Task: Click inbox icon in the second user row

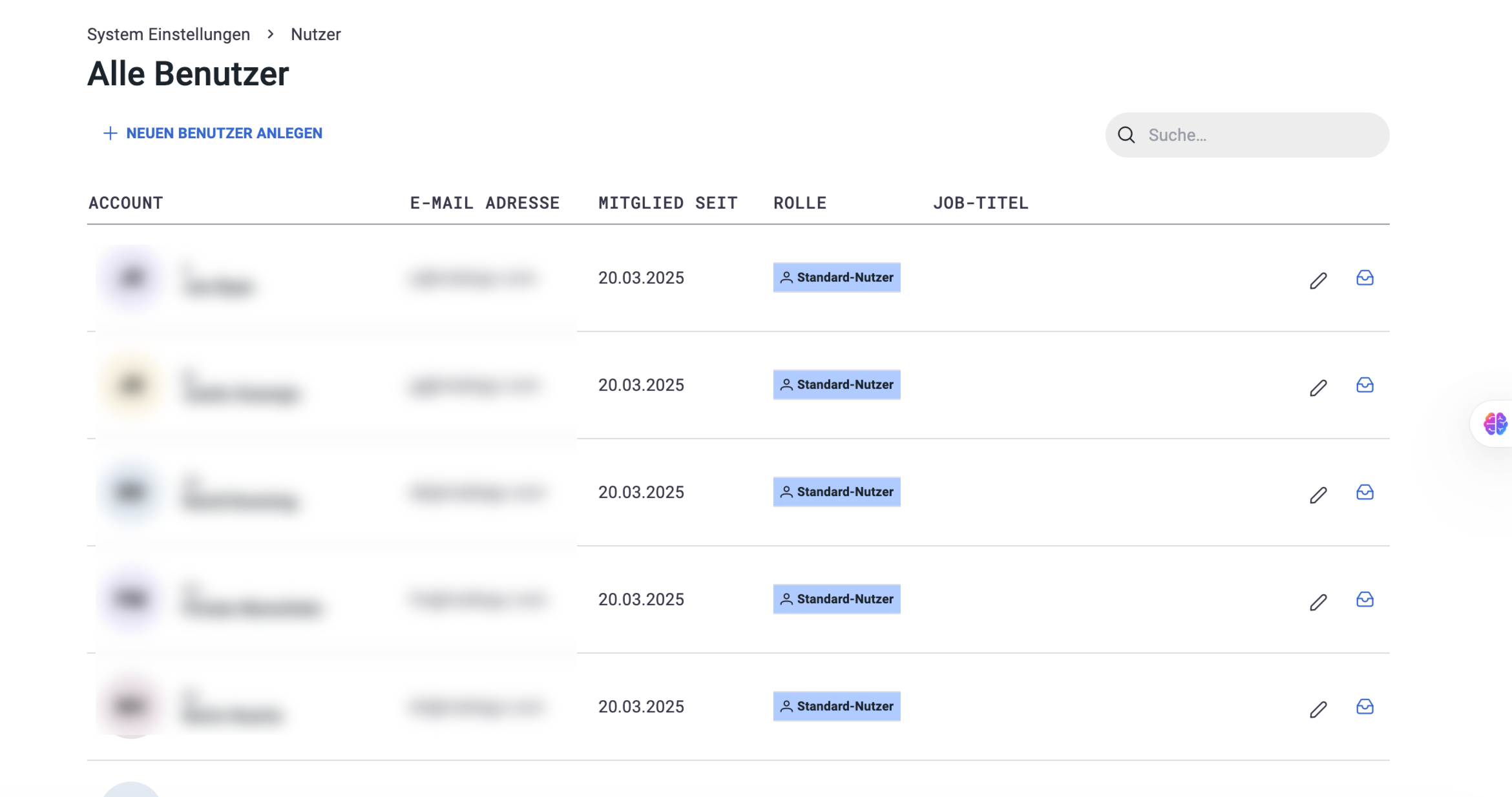Action: click(x=1365, y=385)
